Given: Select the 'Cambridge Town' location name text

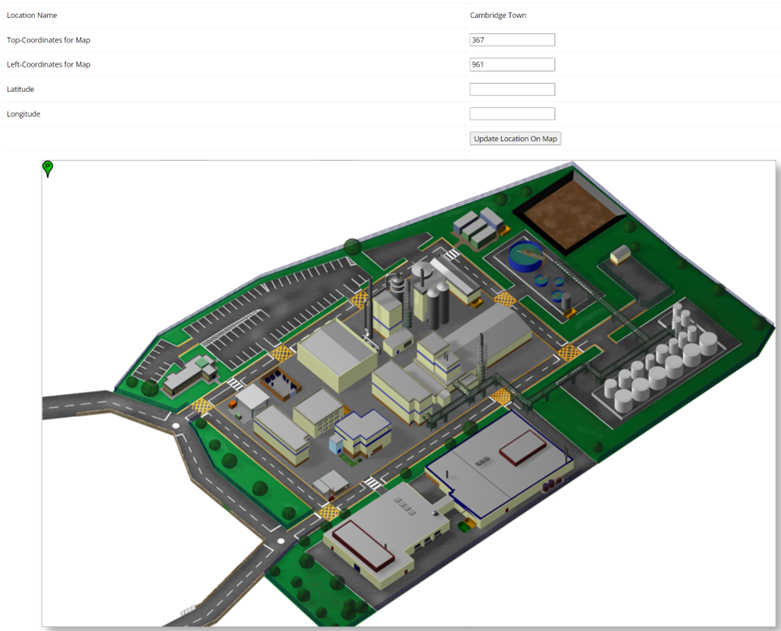Looking at the screenshot, I should click(498, 15).
